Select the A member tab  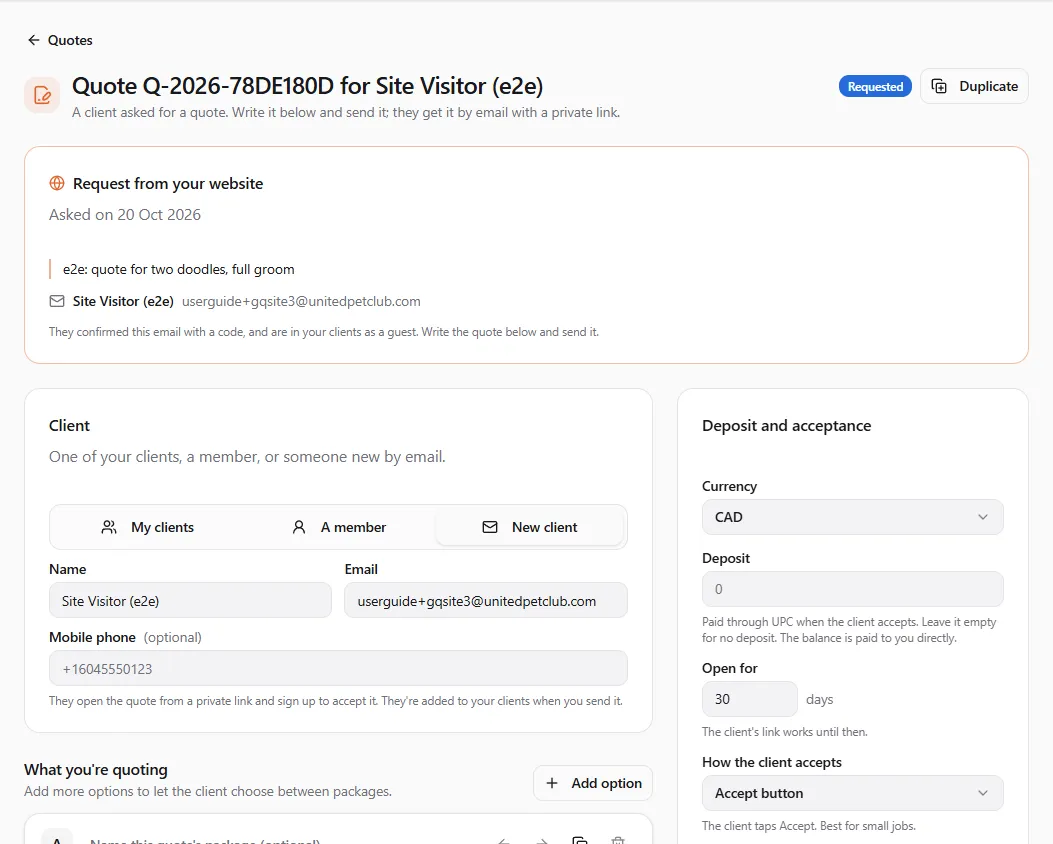point(339,527)
